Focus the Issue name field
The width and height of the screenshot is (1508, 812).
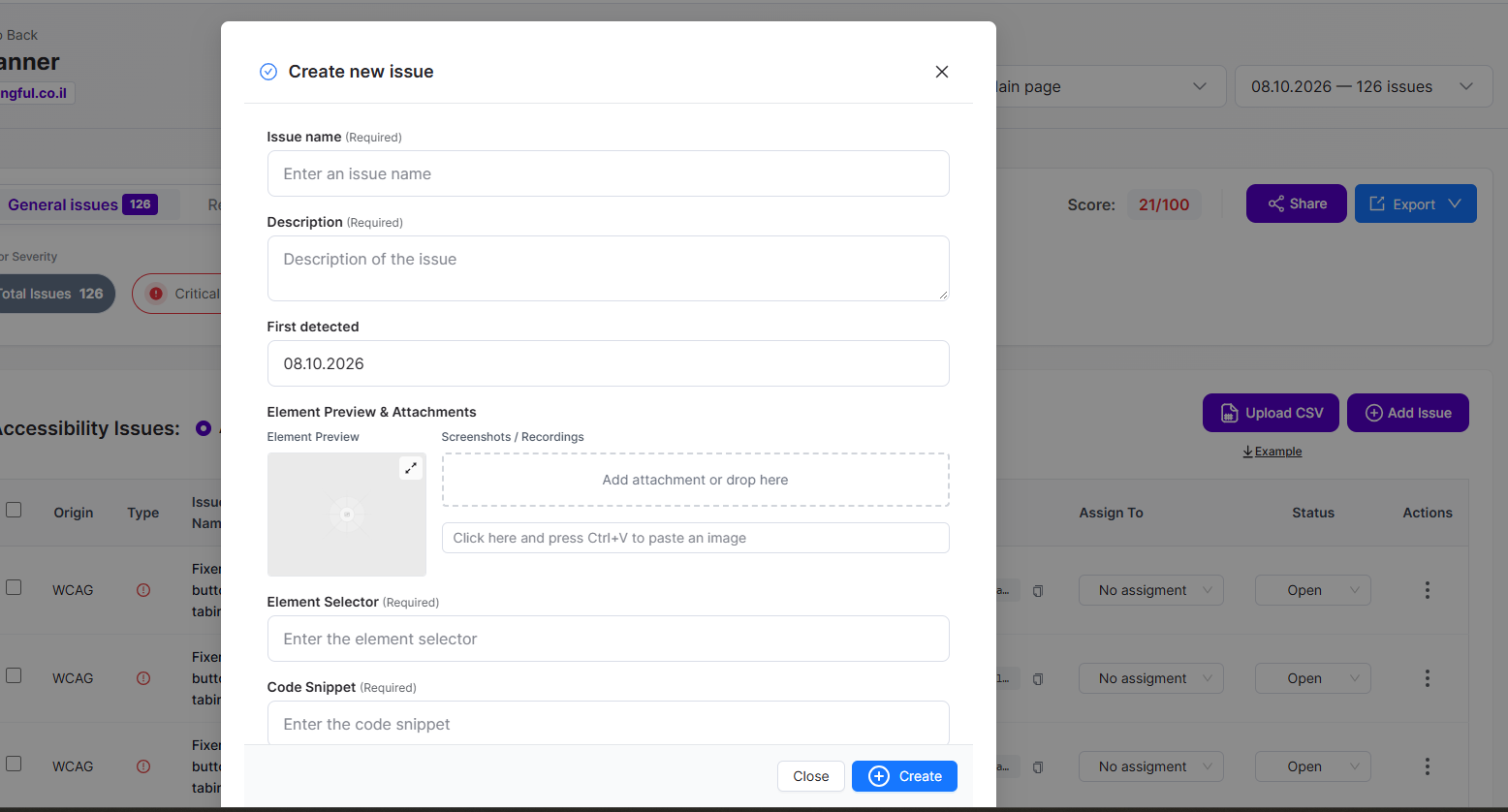pos(609,173)
